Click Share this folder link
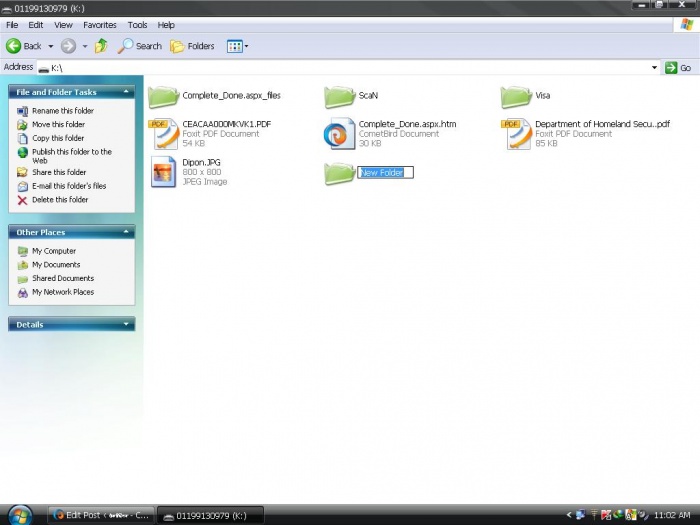This screenshot has width=700, height=525. click(59, 172)
